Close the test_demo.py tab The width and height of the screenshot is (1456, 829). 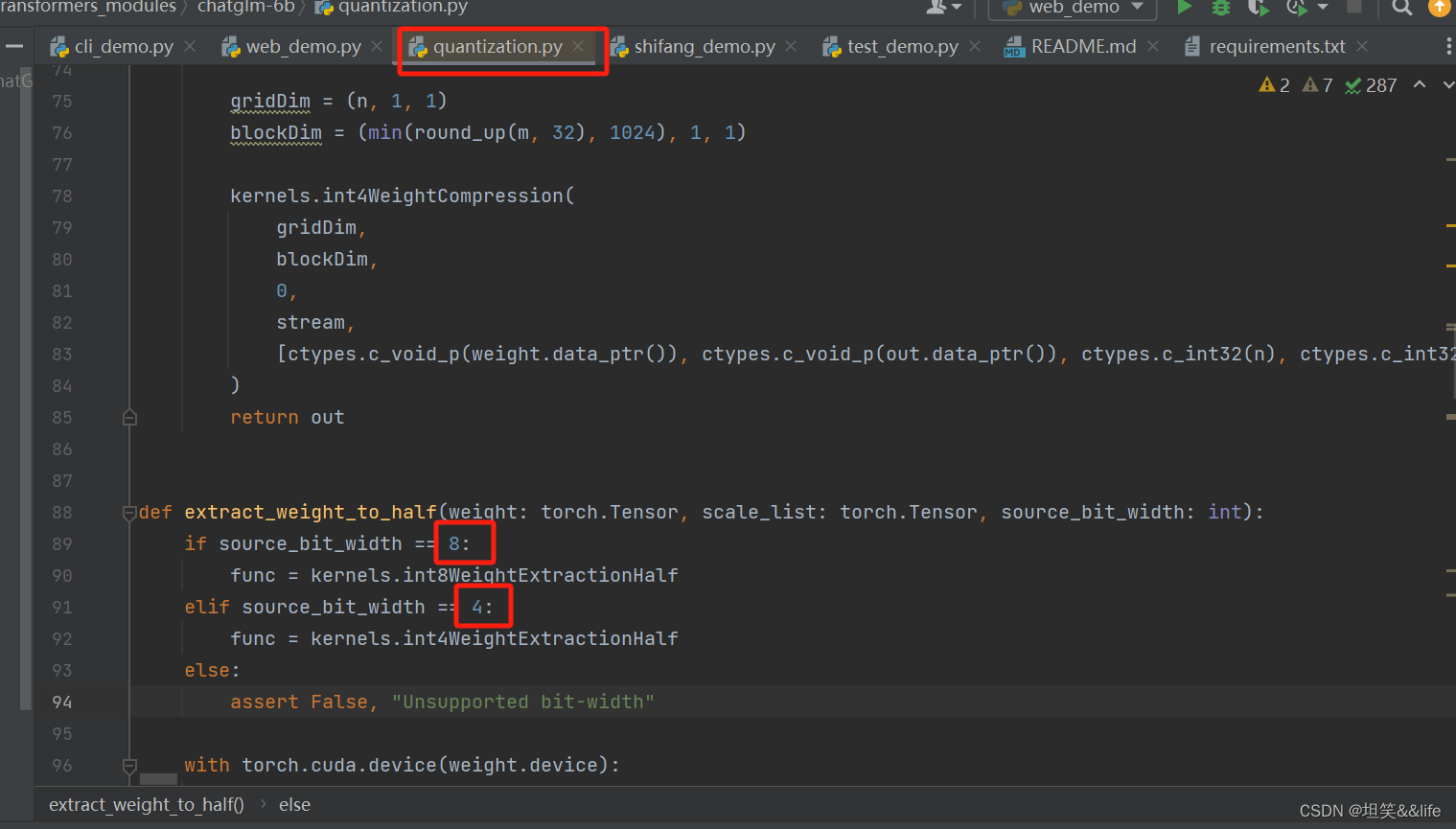(975, 46)
